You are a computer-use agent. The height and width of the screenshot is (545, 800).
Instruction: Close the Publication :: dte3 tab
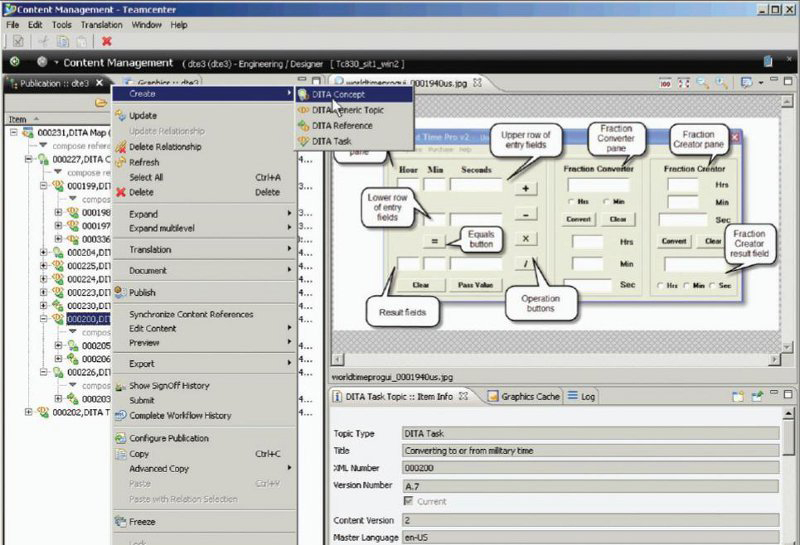[99, 83]
